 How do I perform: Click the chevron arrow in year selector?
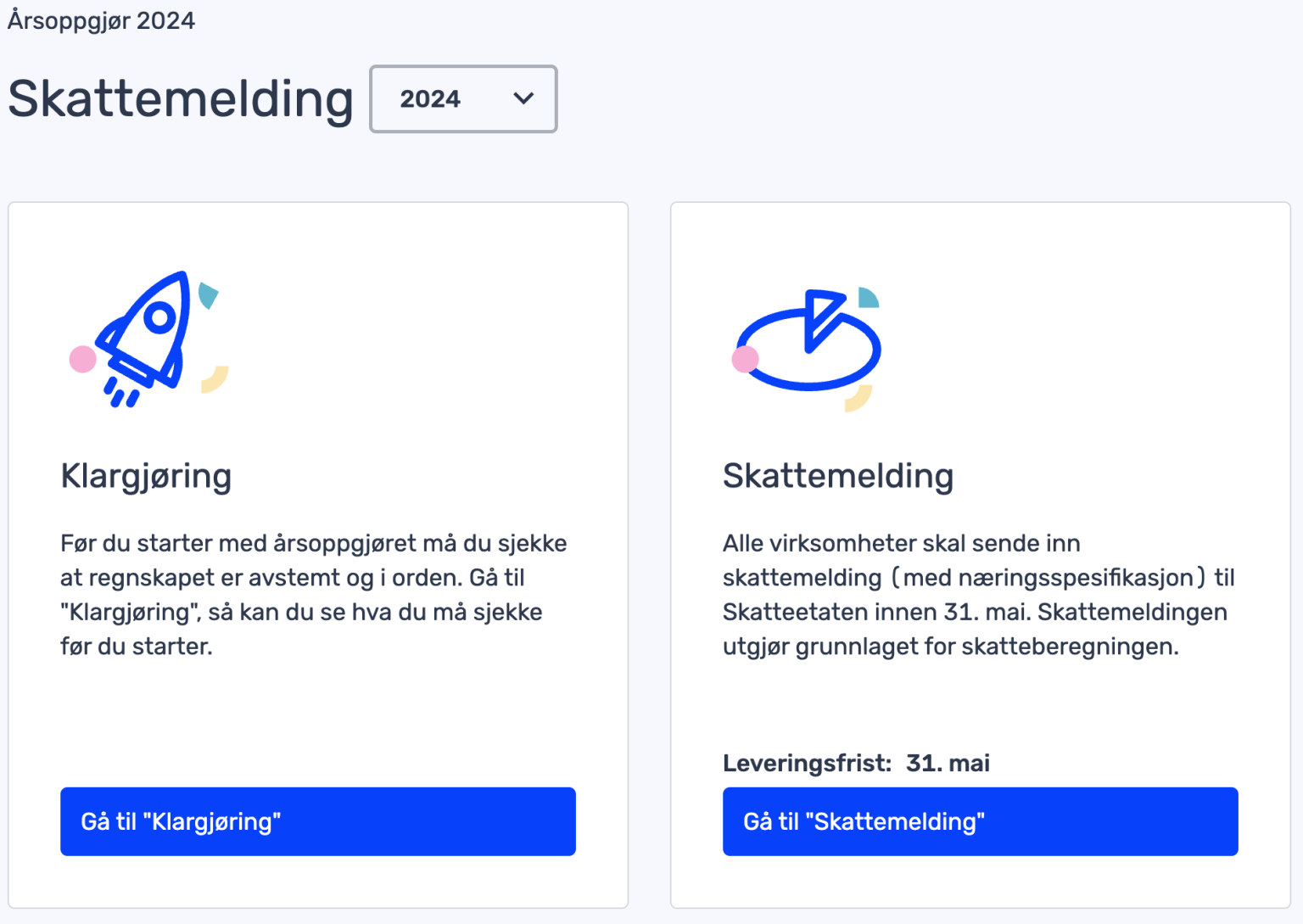[x=523, y=98]
